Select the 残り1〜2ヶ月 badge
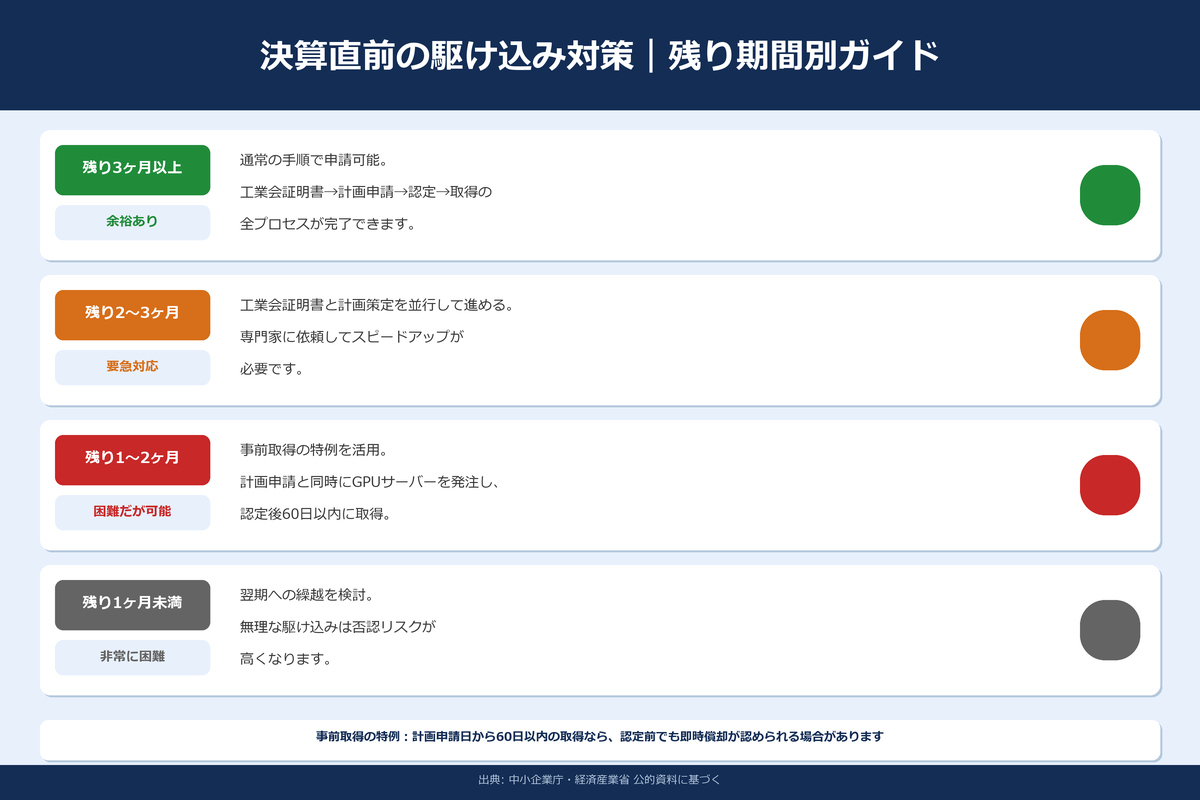 point(132,459)
